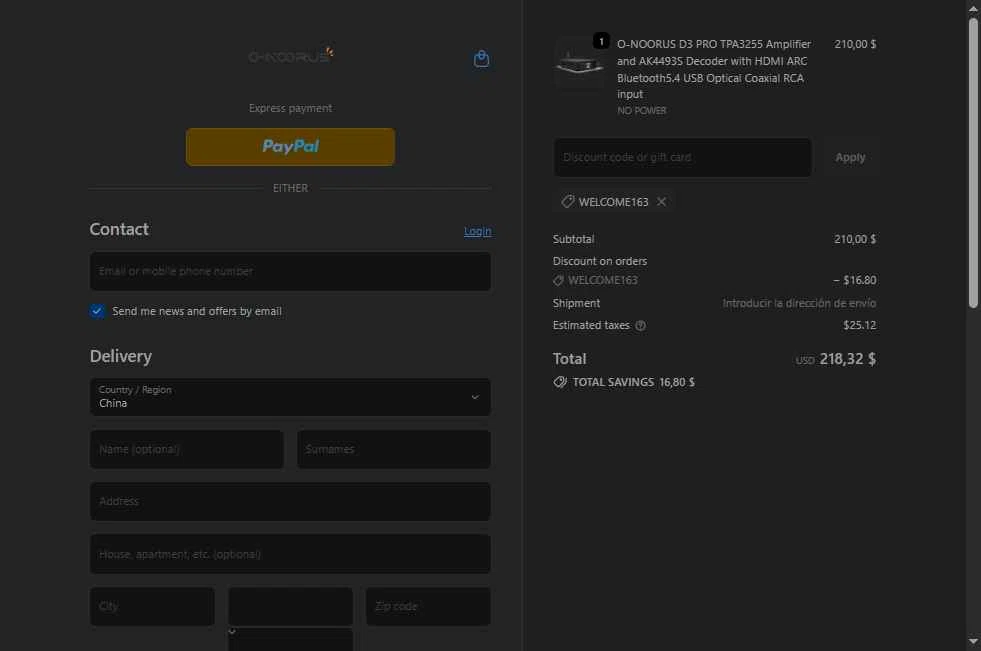Click the O-NOORUS store logo
981x651 pixels.
(x=291, y=56)
